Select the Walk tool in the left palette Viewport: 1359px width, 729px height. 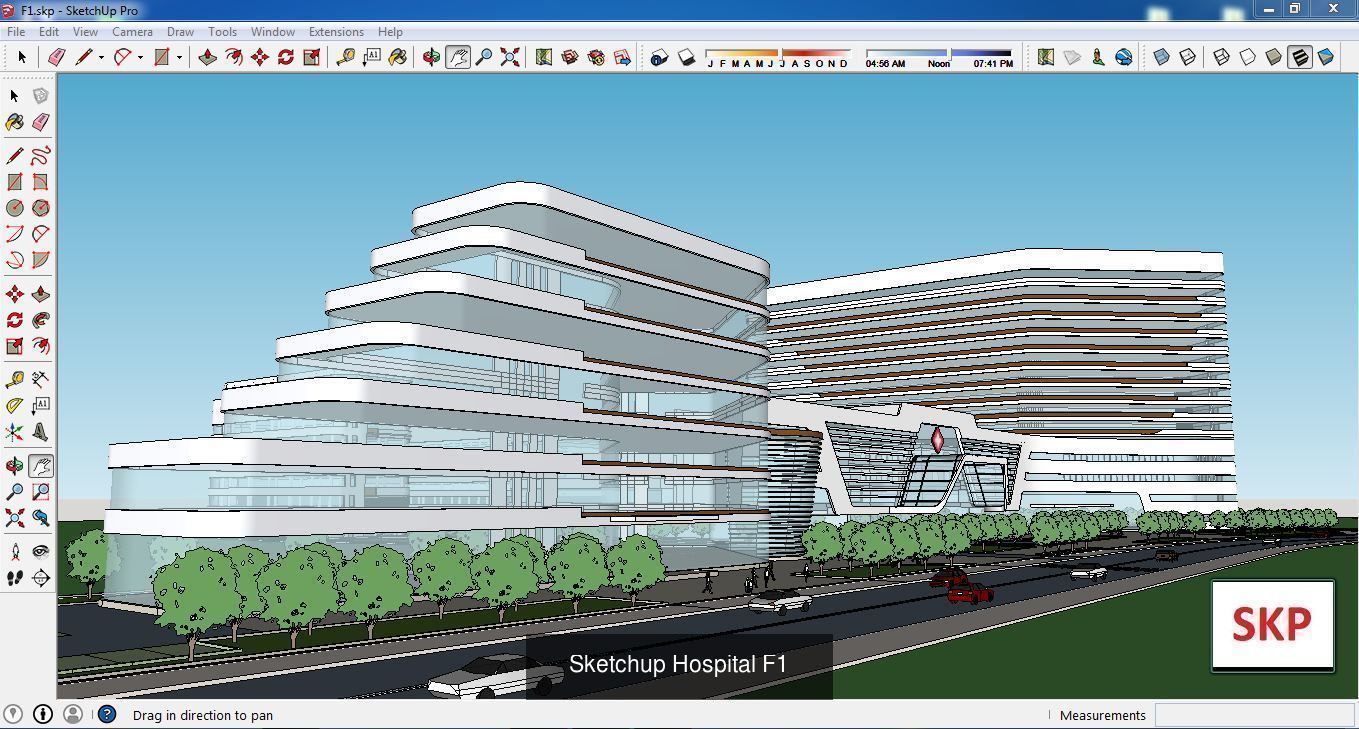click(x=14, y=577)
